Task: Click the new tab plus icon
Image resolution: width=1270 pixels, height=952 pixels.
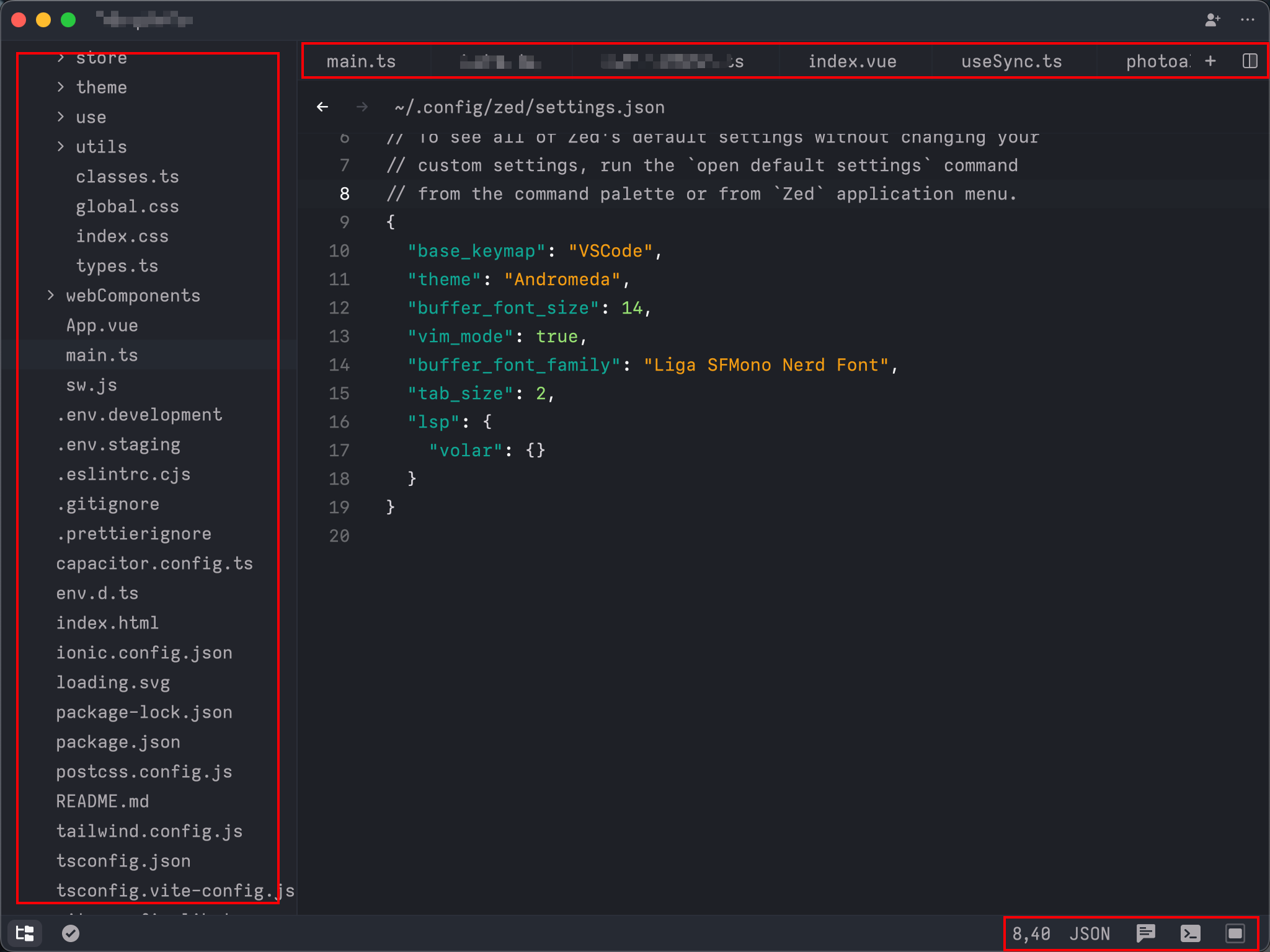Action: 1210,61
